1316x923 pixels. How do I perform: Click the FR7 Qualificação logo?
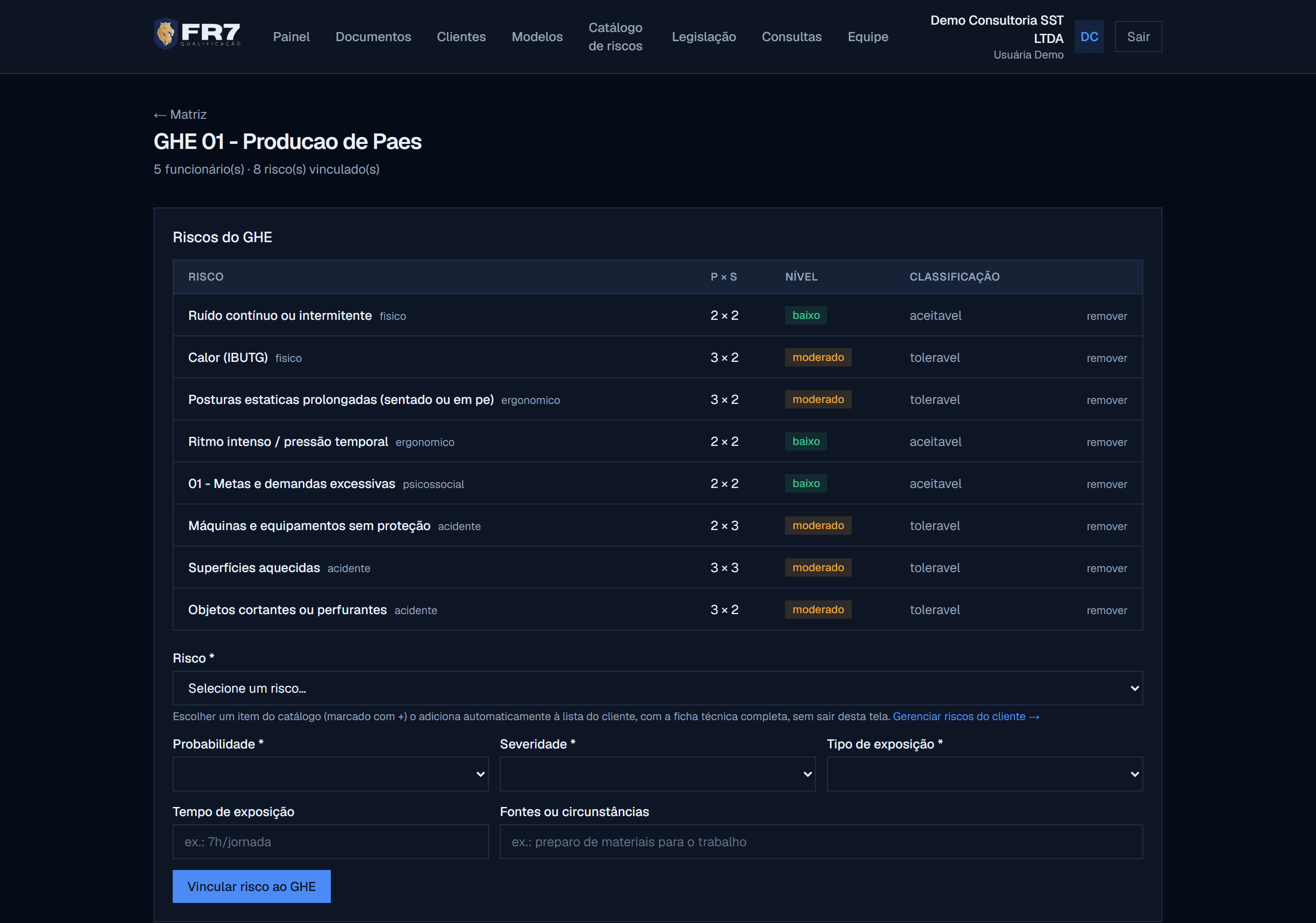(197, 34)
